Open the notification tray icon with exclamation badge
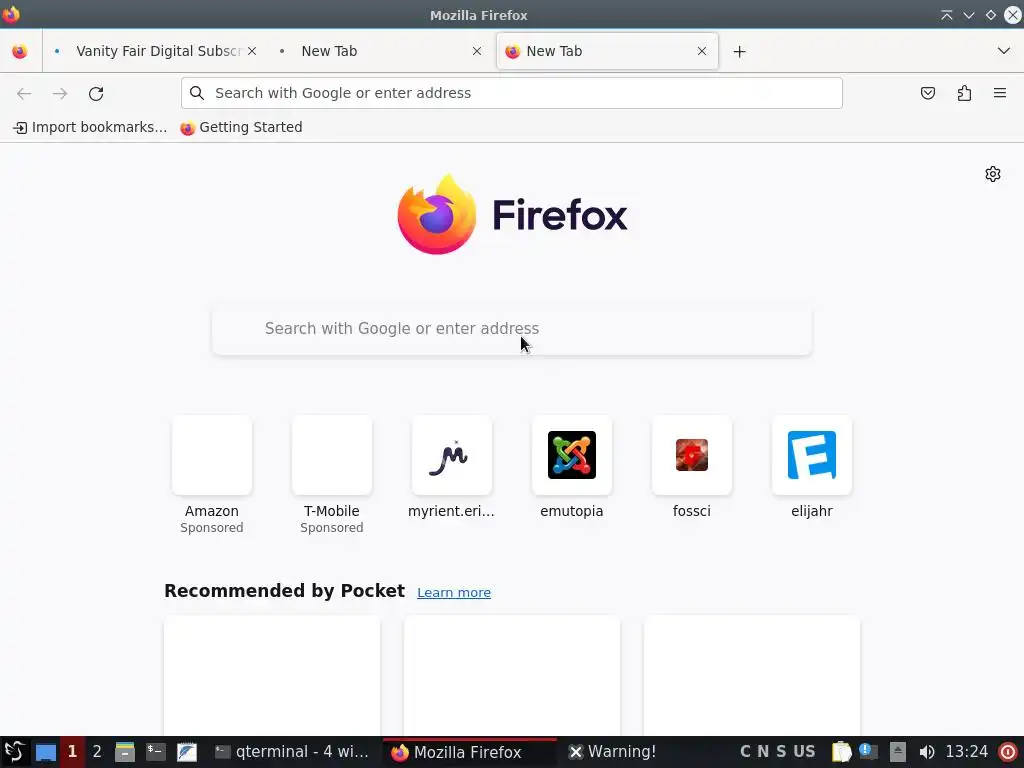The height and width of the screenshot is (768, 1024). pyautogui.click(x=869, y=752)
